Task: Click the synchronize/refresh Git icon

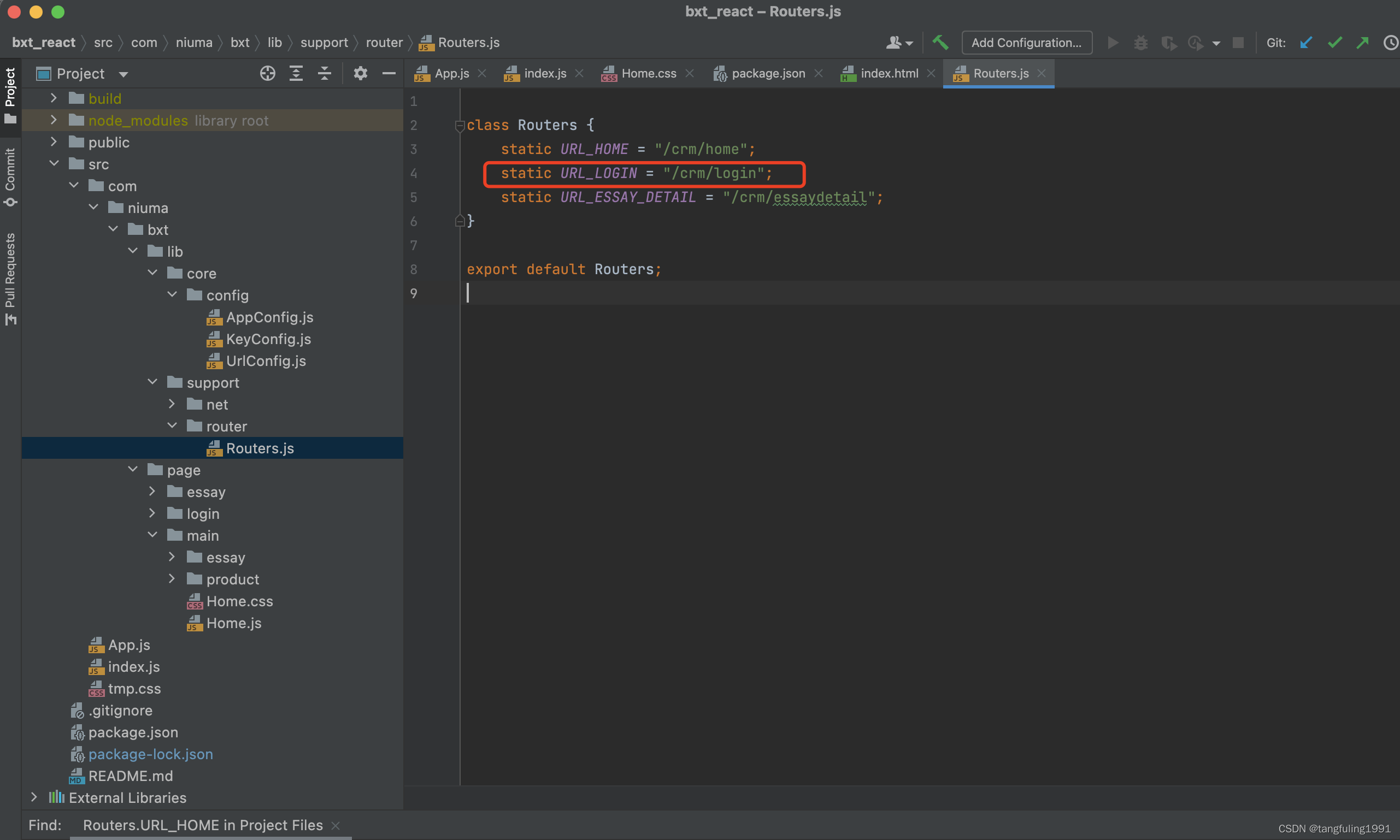Action: click(1308, 42)
